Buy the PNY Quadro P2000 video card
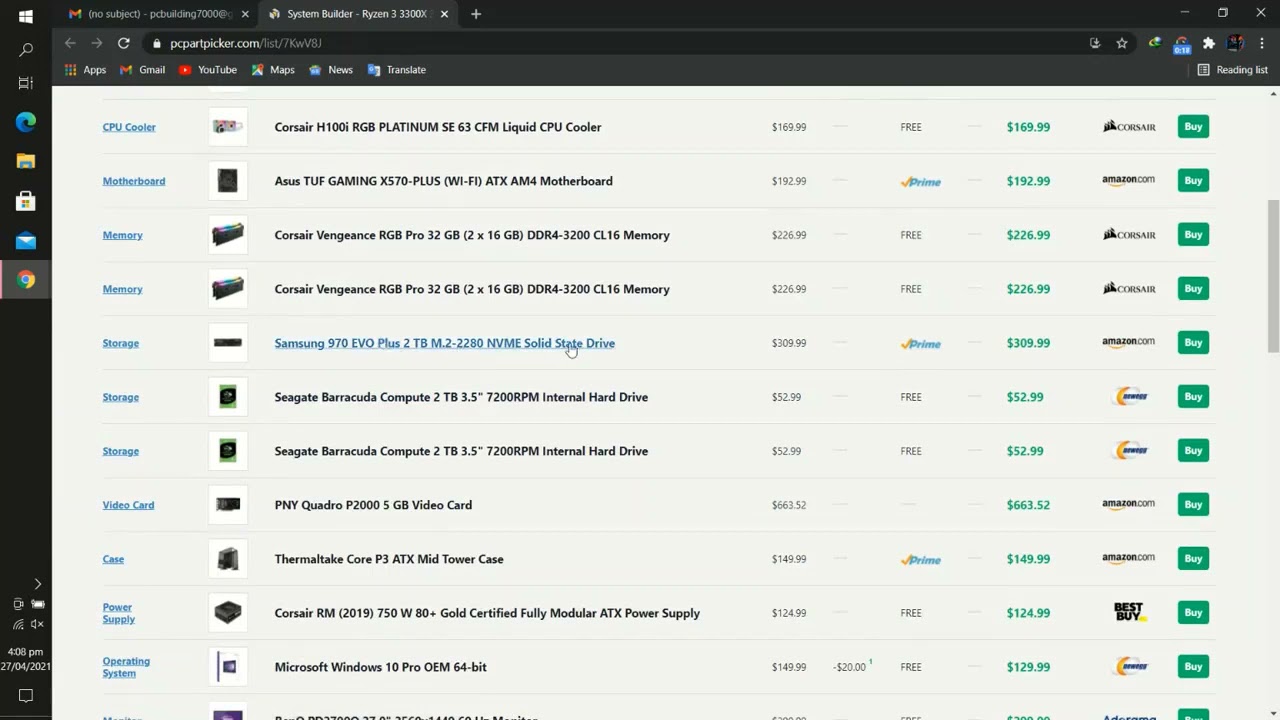Image resolution: width=1280 pixels, height=720 pixels. tap(1193, 505)
